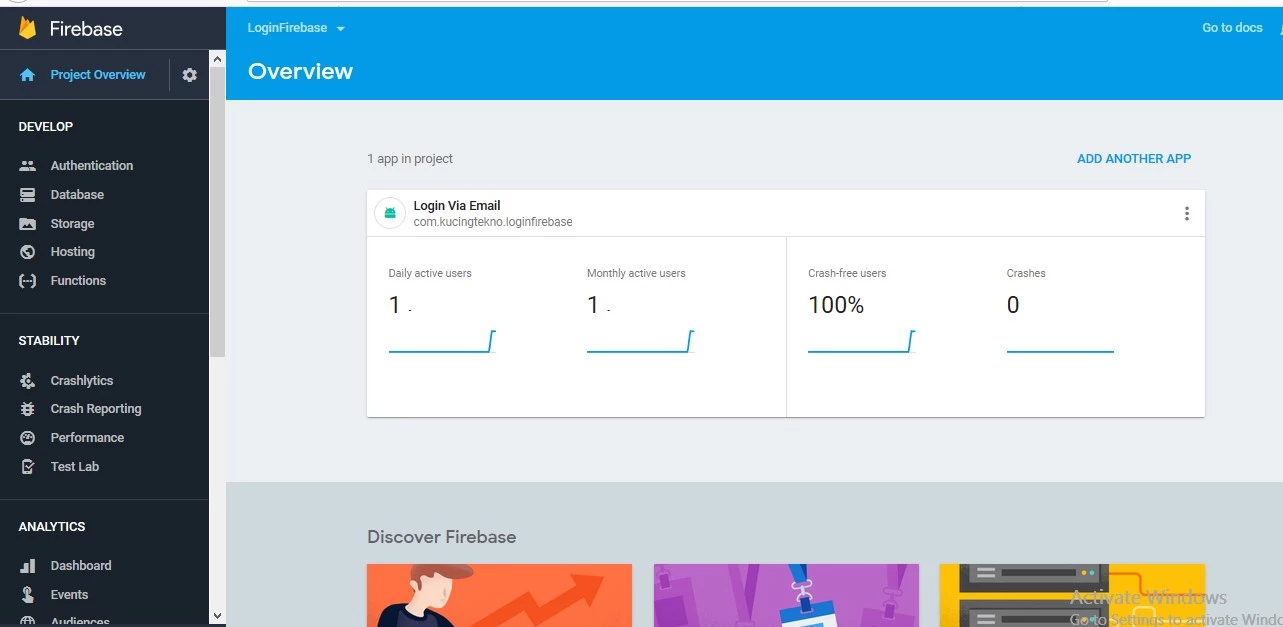The height and width of the screenshot is (627, 1283).
Task: Click the Monthly active users sparkline chart
Action: 640,342
